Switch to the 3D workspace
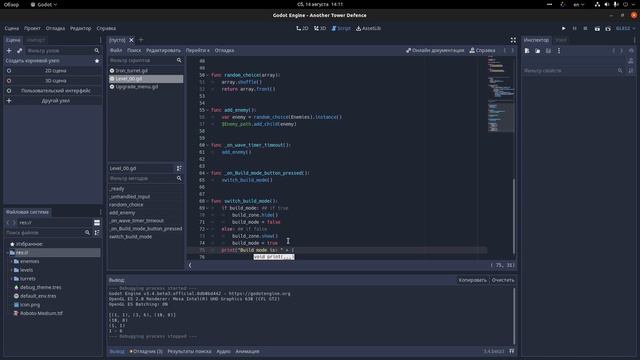The image size is (640, 360). [320, 29]
